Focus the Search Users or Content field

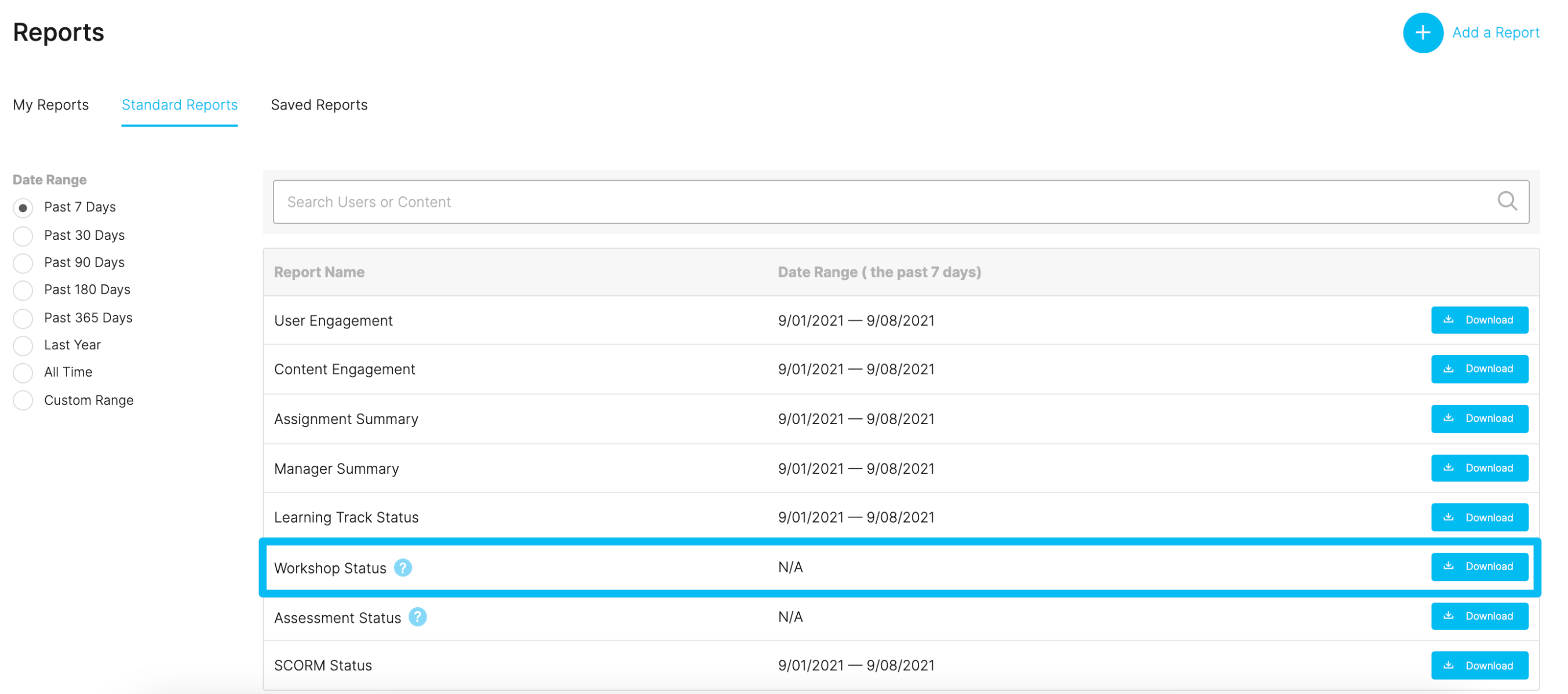(901, 202)
